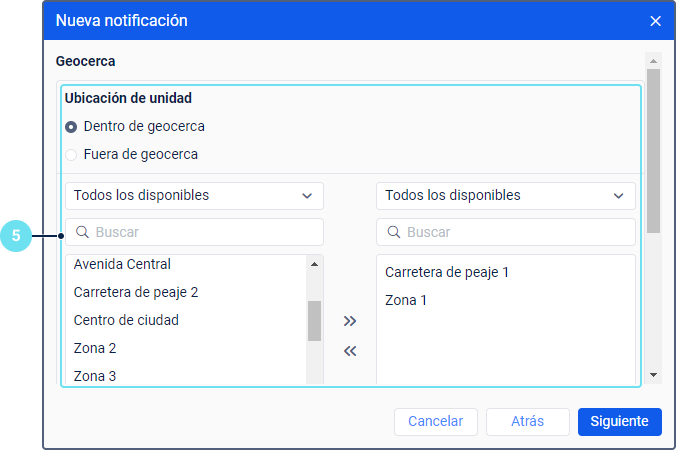The width and height of the screenshot is (676, 450).
Task: Click the Cancelar button
Action: pyautogui.click(x=436, y=422)
